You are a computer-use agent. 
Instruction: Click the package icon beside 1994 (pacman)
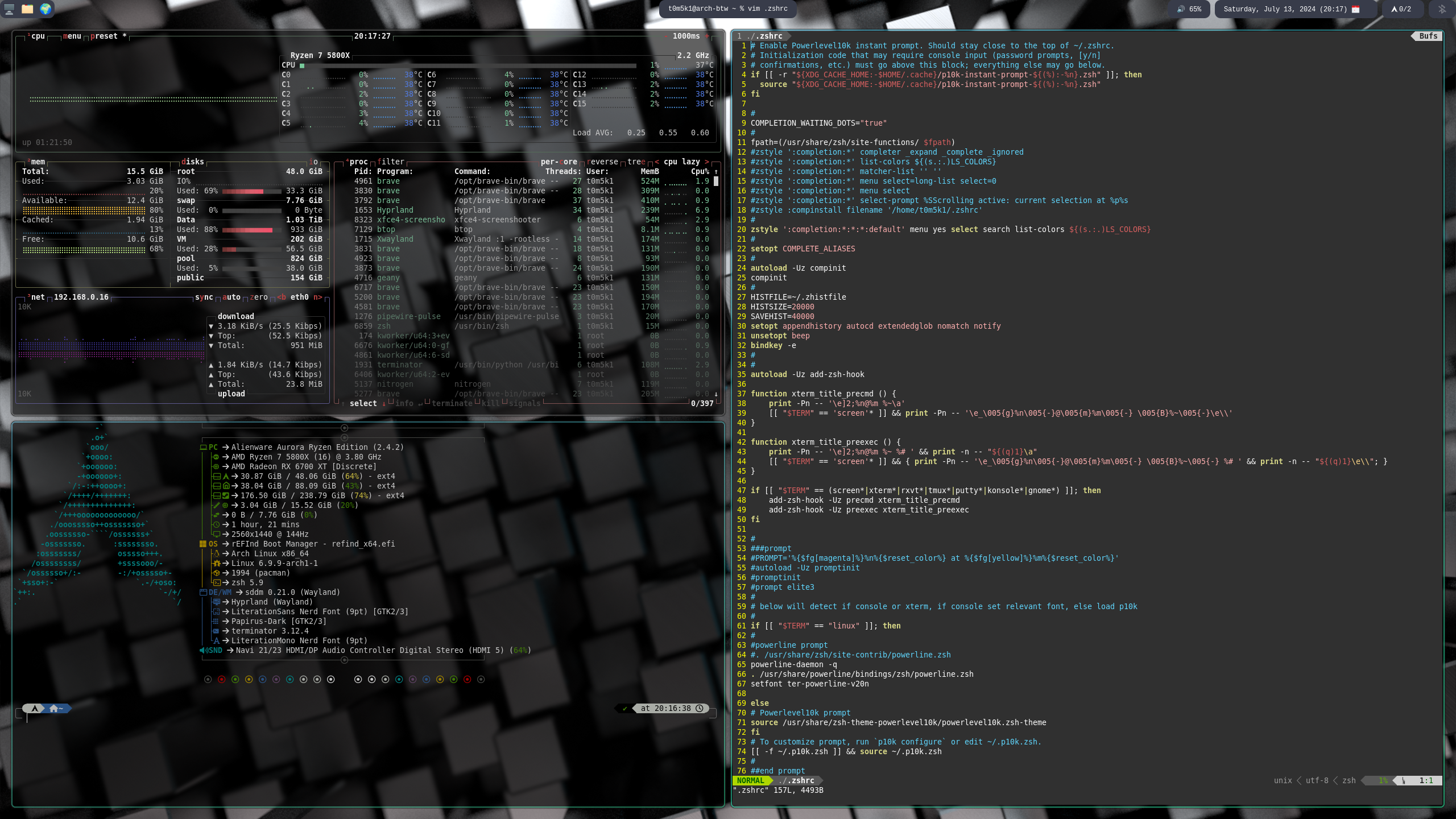[216, 573]
